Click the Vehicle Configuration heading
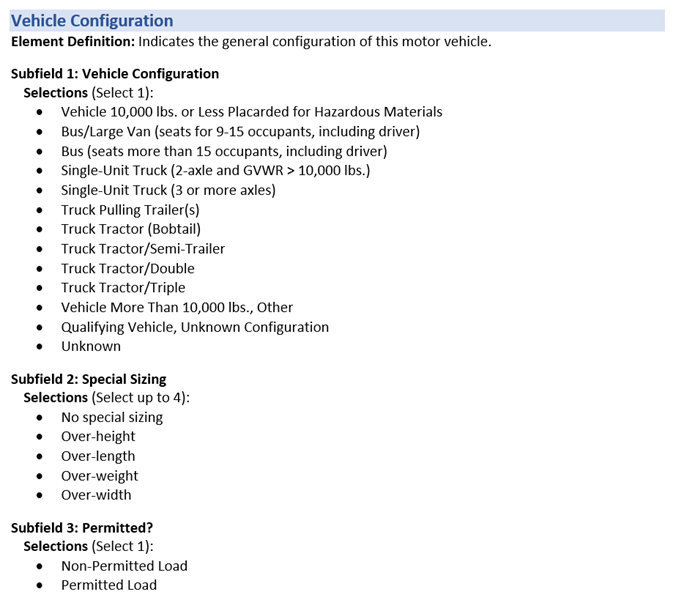Image resolution: width=673 pixels, height=600 pixels. point(92,21)
